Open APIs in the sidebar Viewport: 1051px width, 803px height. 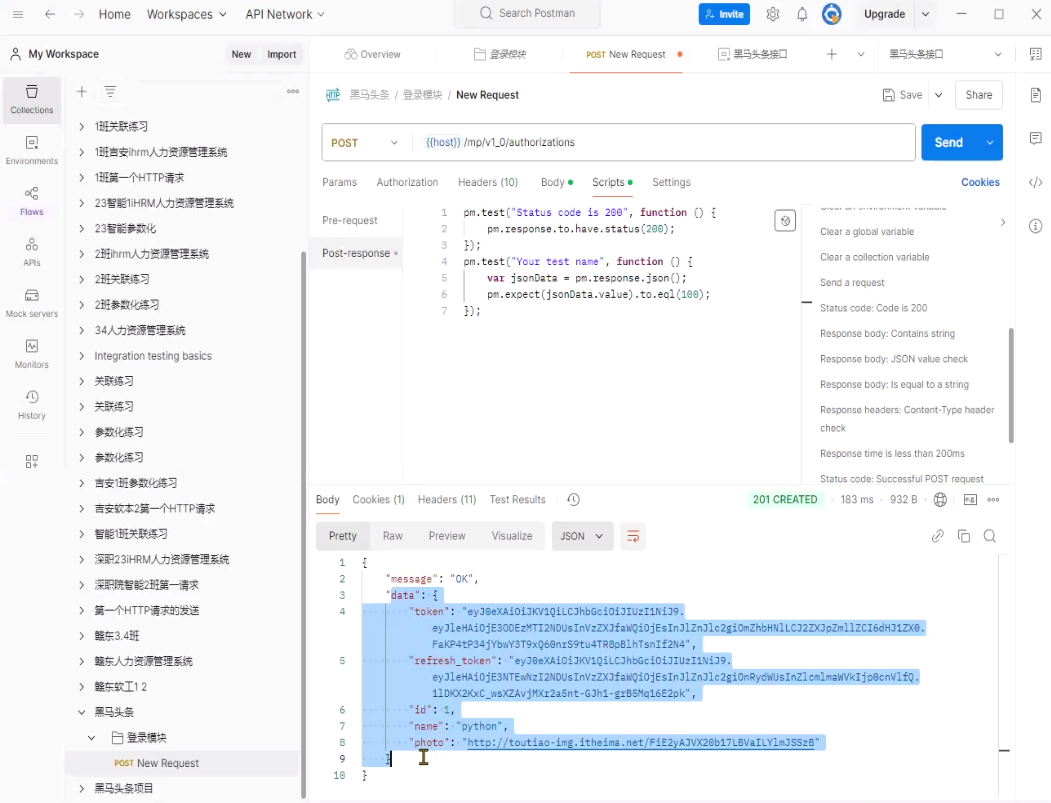32,252
